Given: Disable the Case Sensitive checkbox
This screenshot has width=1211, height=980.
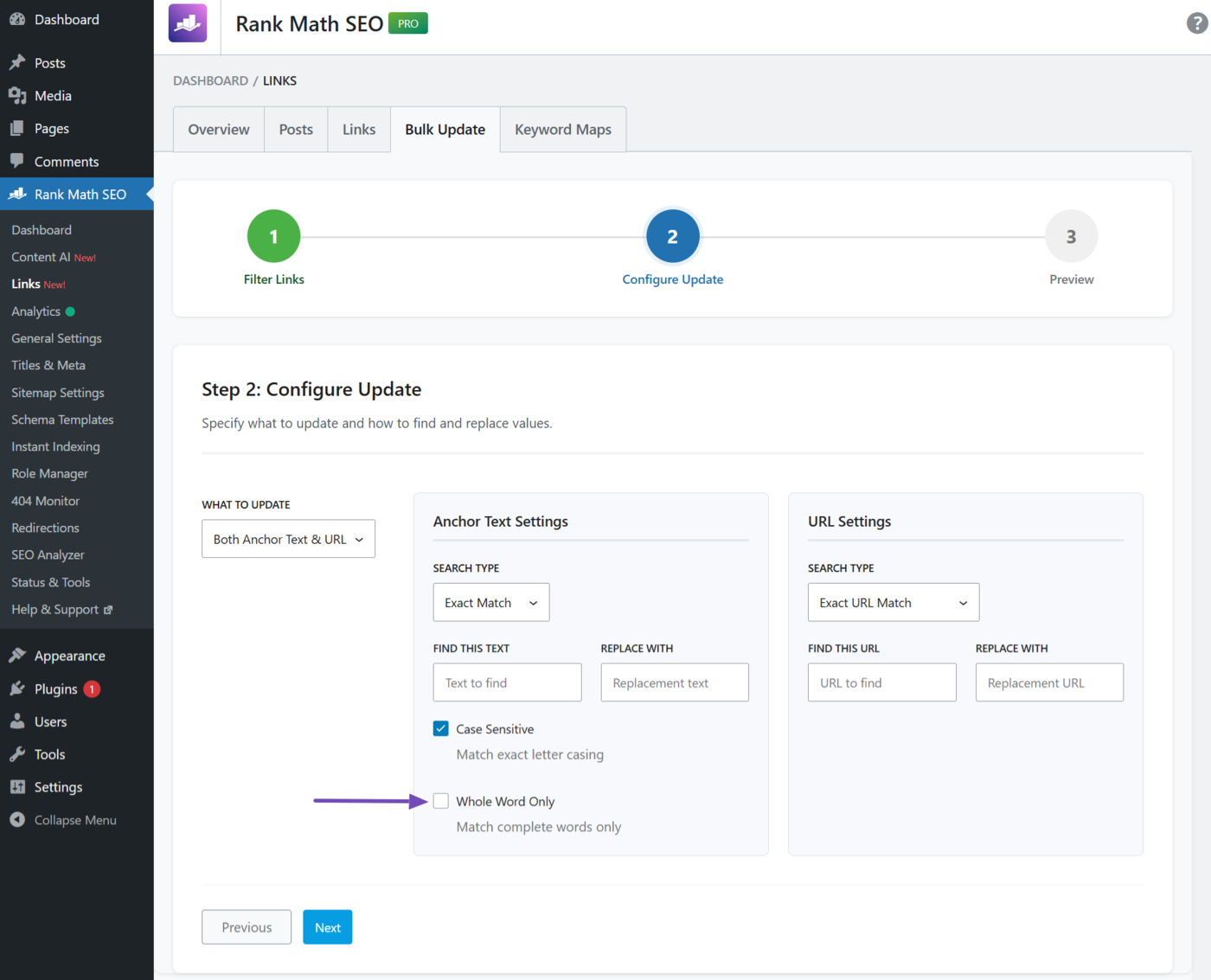Looking at the screenshot, I should click(x=441, y=728).
